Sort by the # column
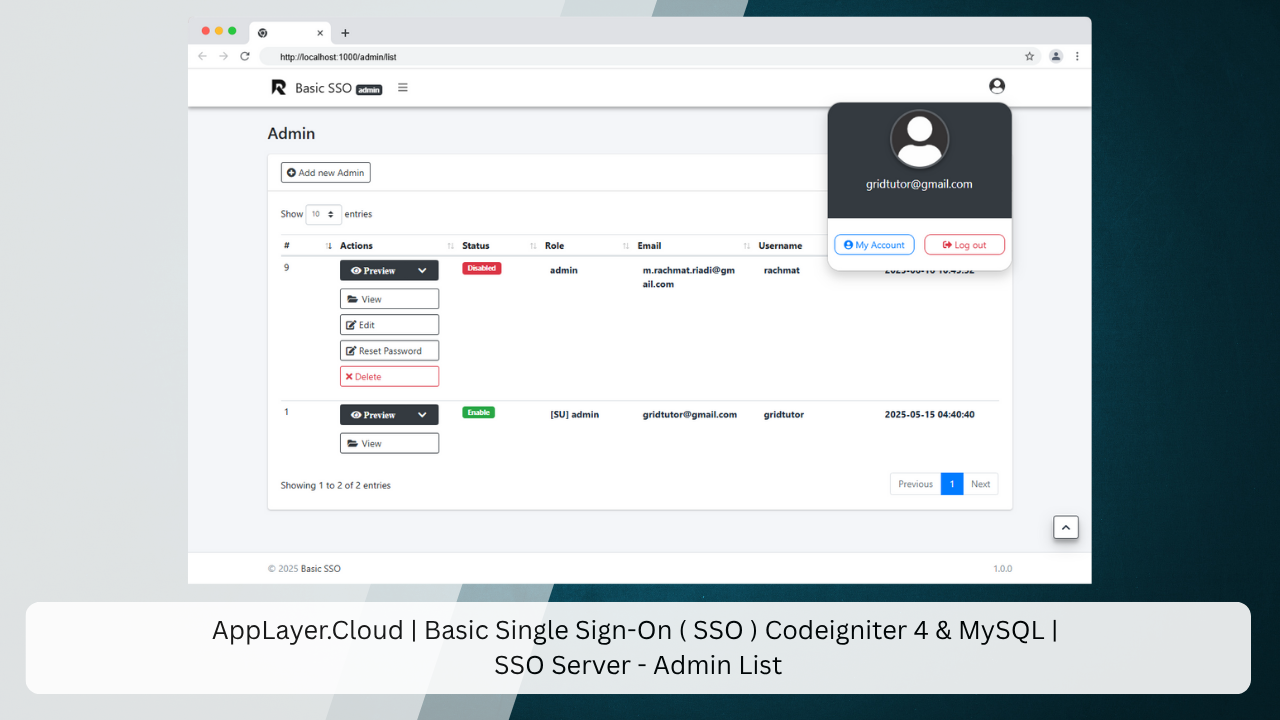The image size is (1280, 720). point(308,246)
